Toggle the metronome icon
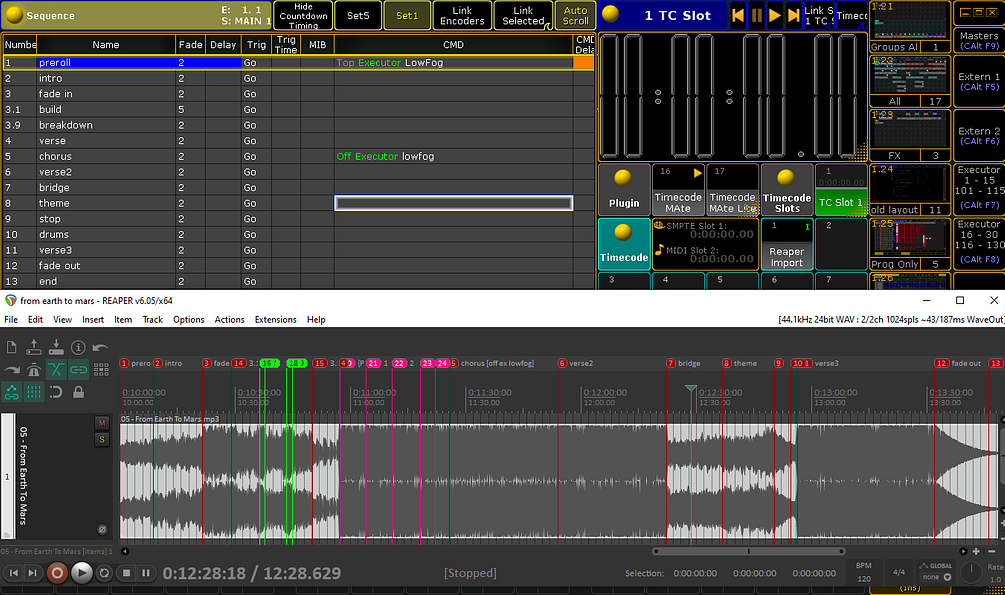The width and height of the screenshot is (1005, 595). [34, 370]
